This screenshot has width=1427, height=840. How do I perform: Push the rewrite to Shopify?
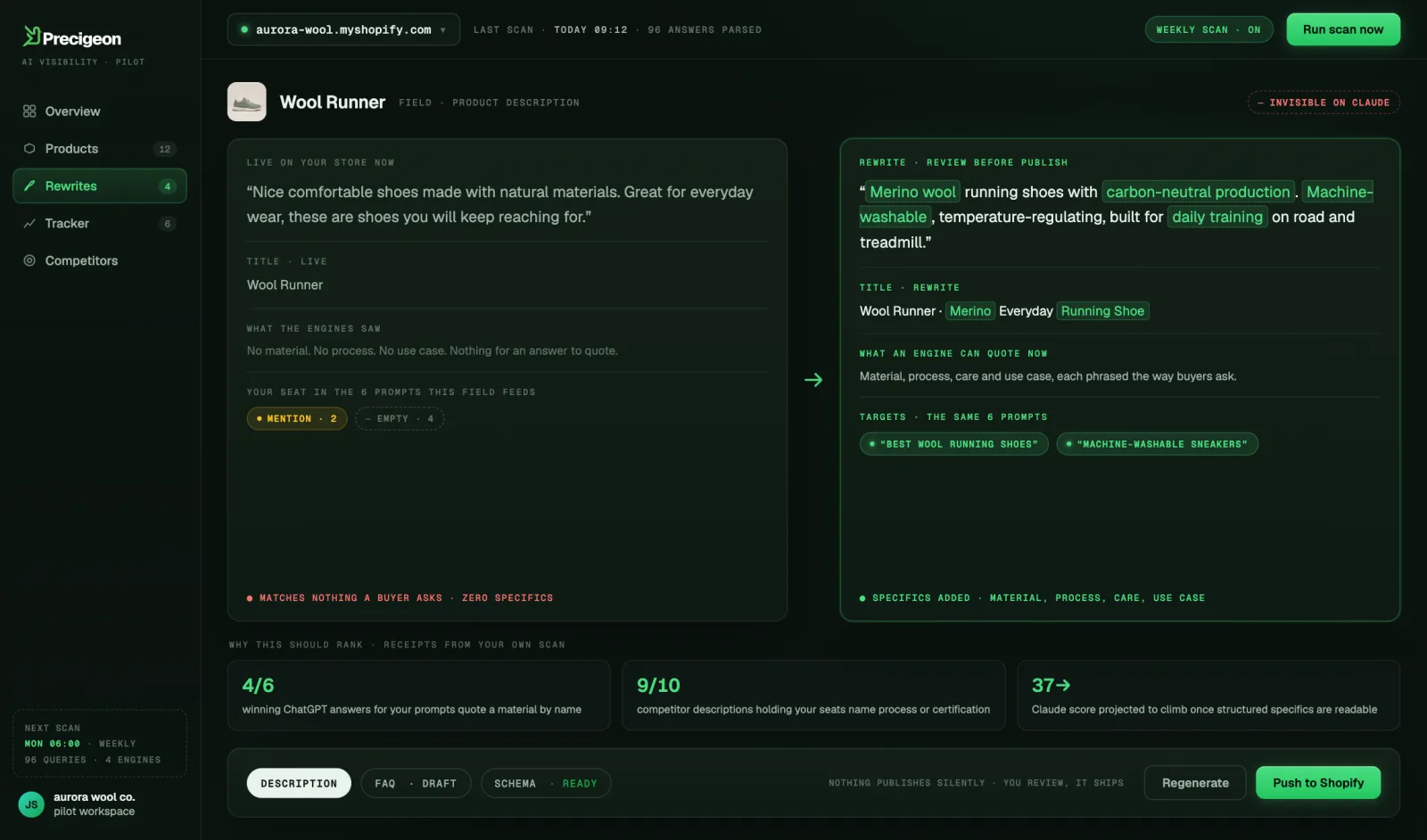[1318, 783]
